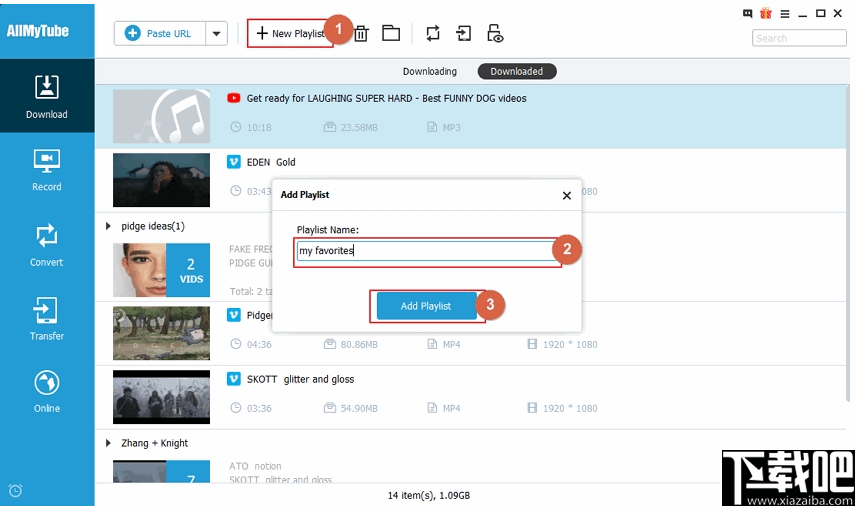Close the Add Playlist dialog

[567, 195]
